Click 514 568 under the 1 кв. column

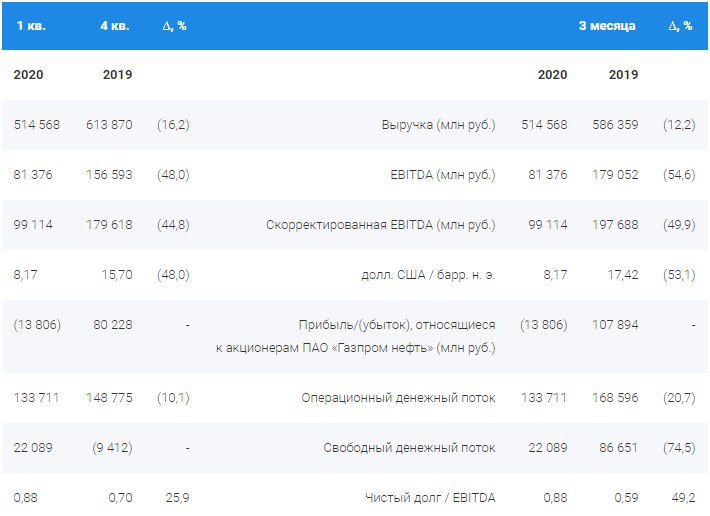click(37, 125)
